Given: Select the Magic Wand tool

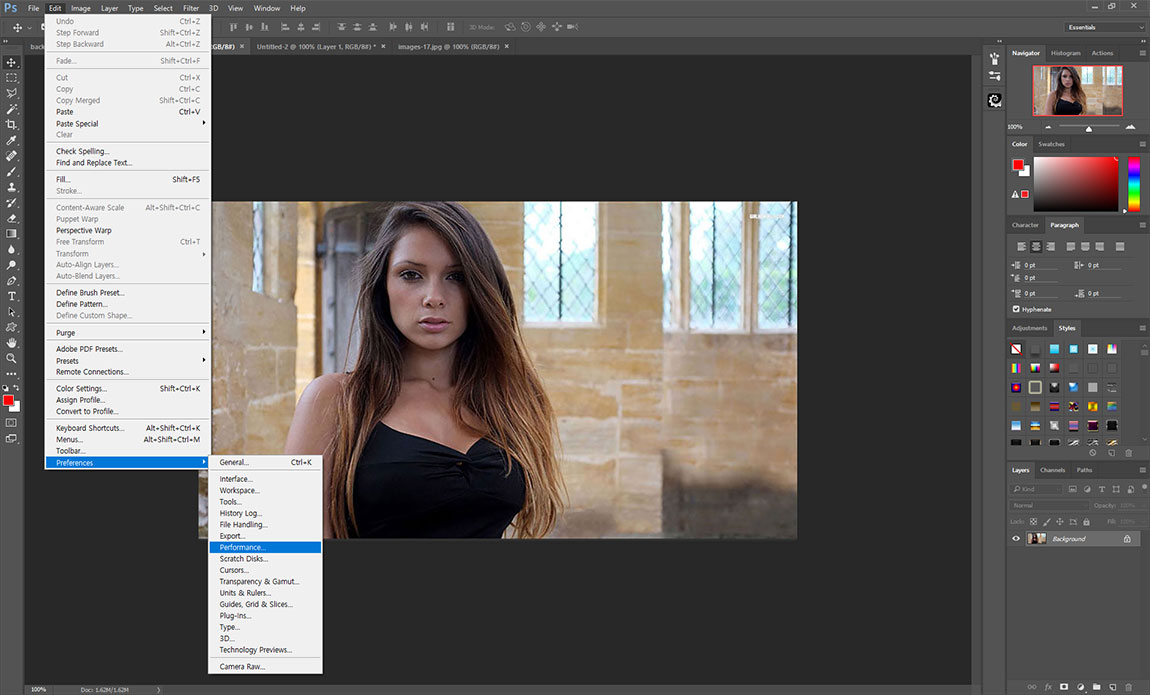Looking at the screenshot, I should coord(12,109).
